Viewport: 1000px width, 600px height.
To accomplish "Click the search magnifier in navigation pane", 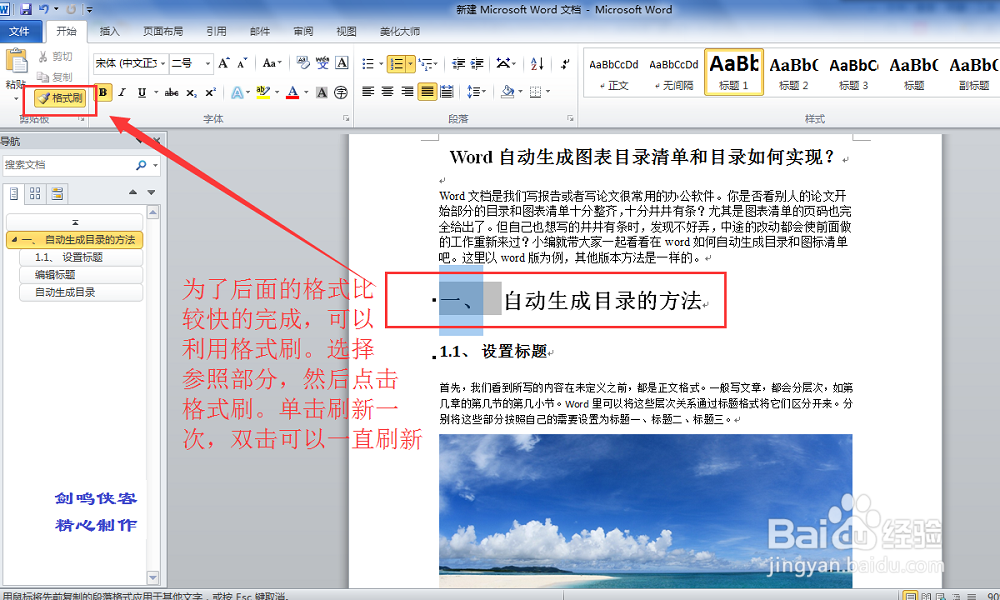I will [x=141, y=165].
